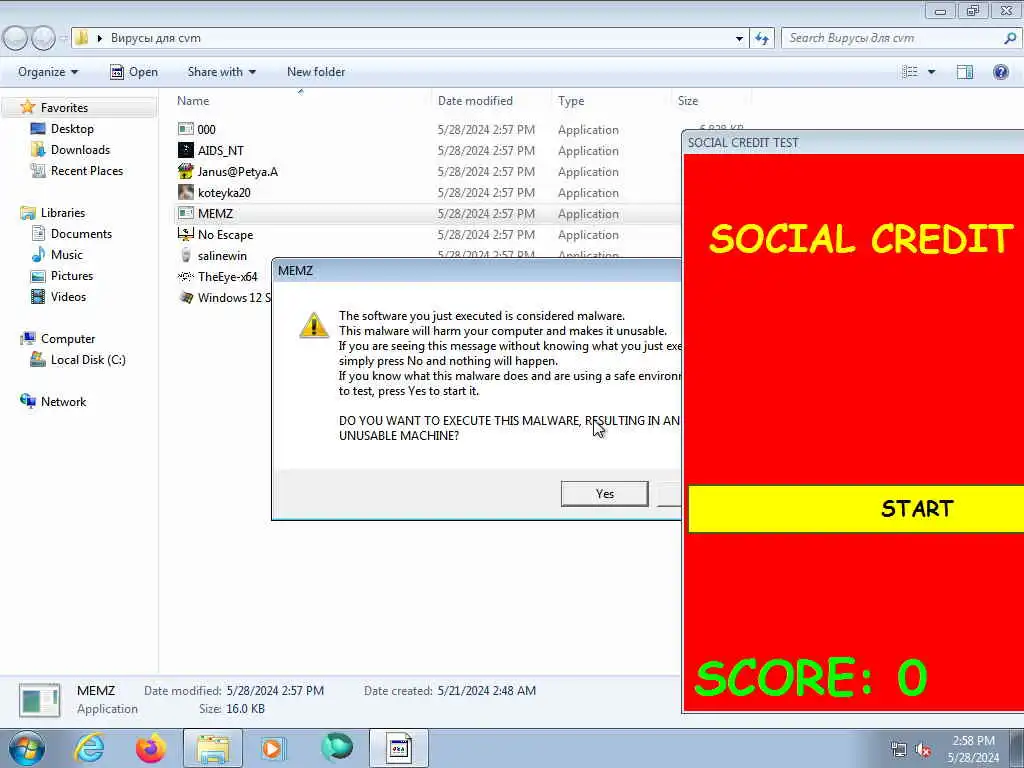Click the Explorer forward arrow button
This screenshot has height=768, width=1024.
[43, 38]
